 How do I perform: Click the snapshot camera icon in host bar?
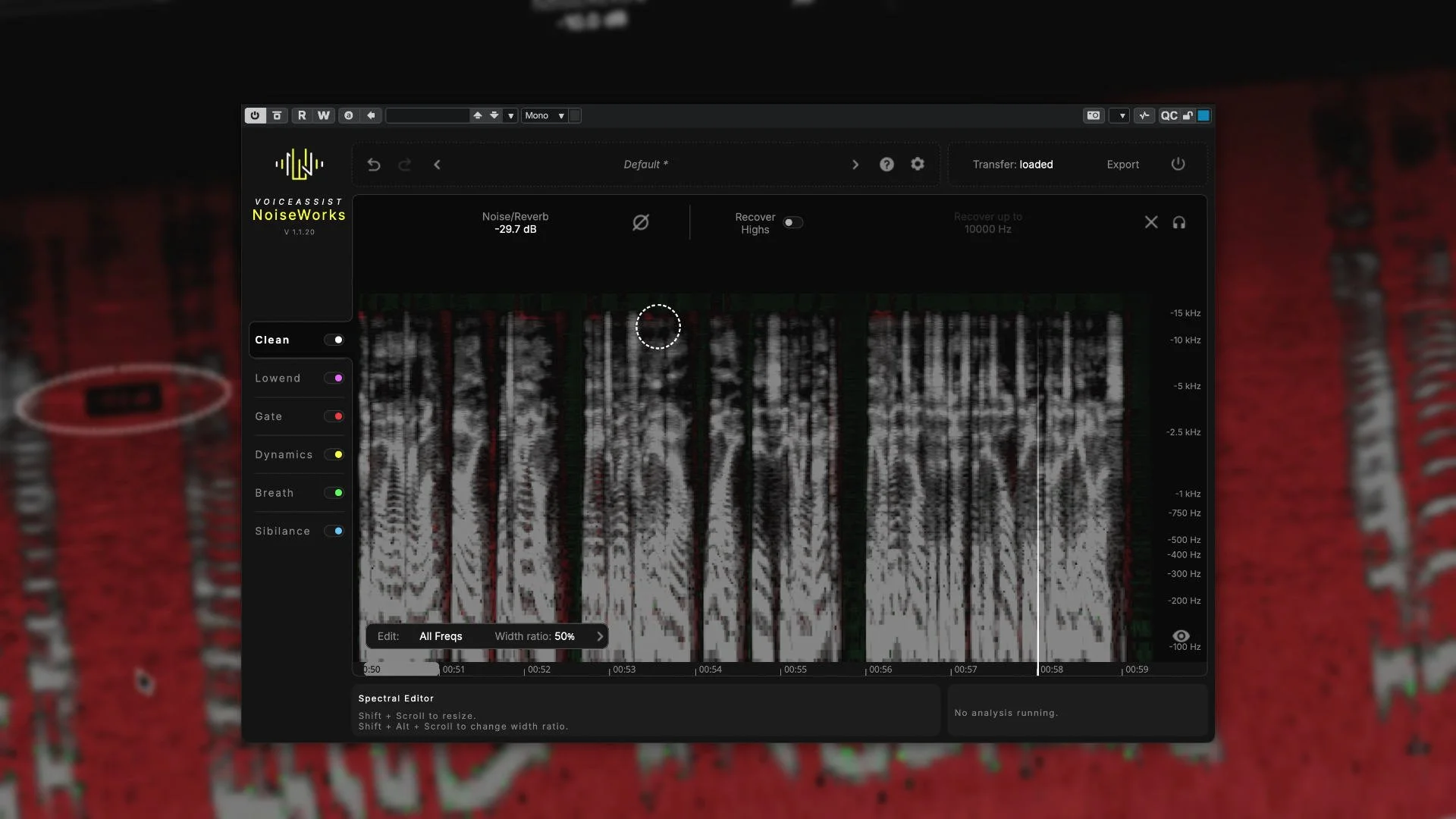pyautogui.click(x=1093, y=115)
